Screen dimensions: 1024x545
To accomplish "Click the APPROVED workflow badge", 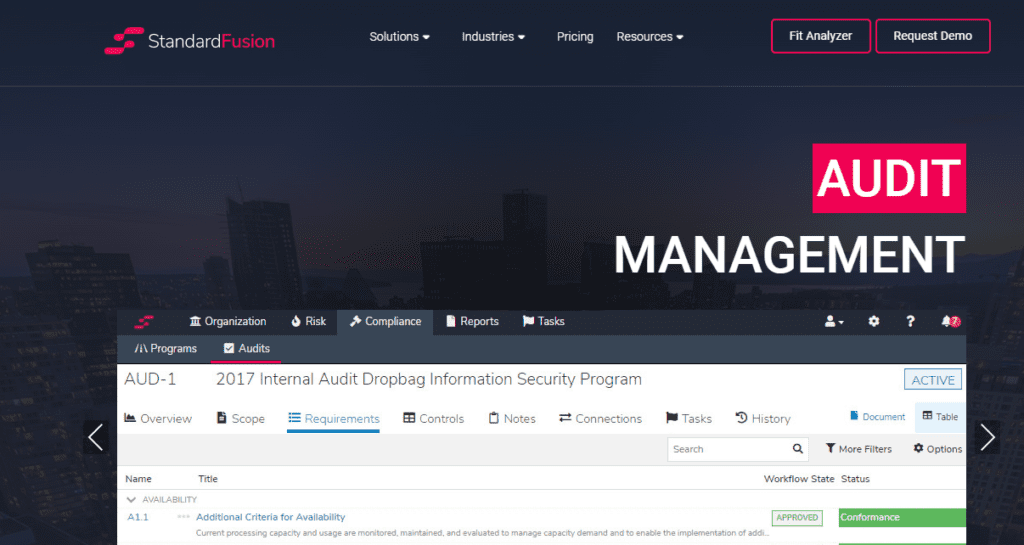I will [797, 518].
